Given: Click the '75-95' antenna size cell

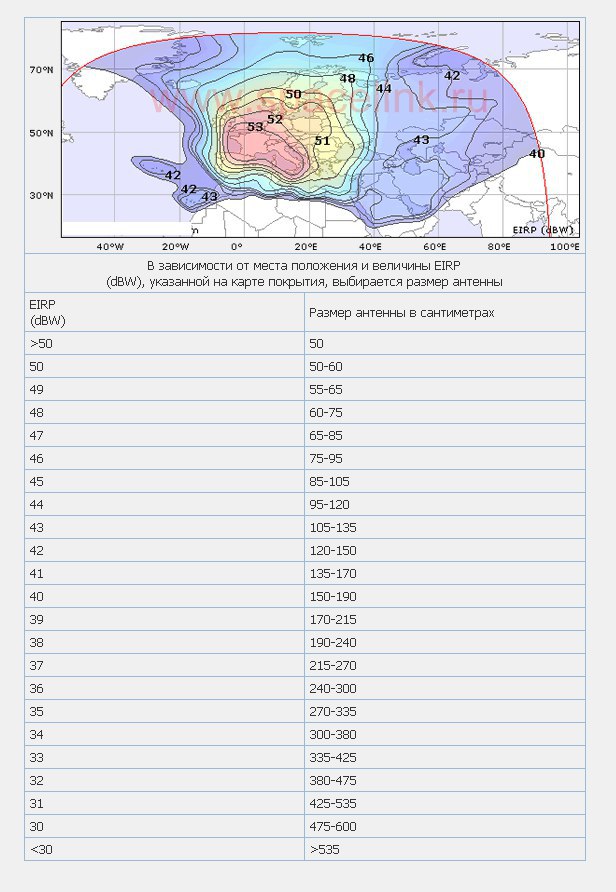Looking at the screenshot, I should 445,459.
